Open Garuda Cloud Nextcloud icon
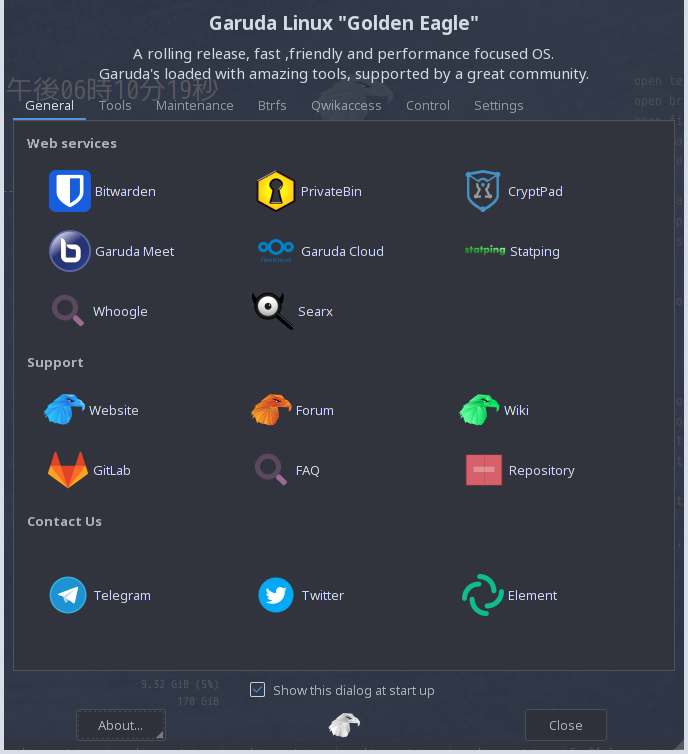This screenshot has height=754, width=688. click(x=276, y=251)
